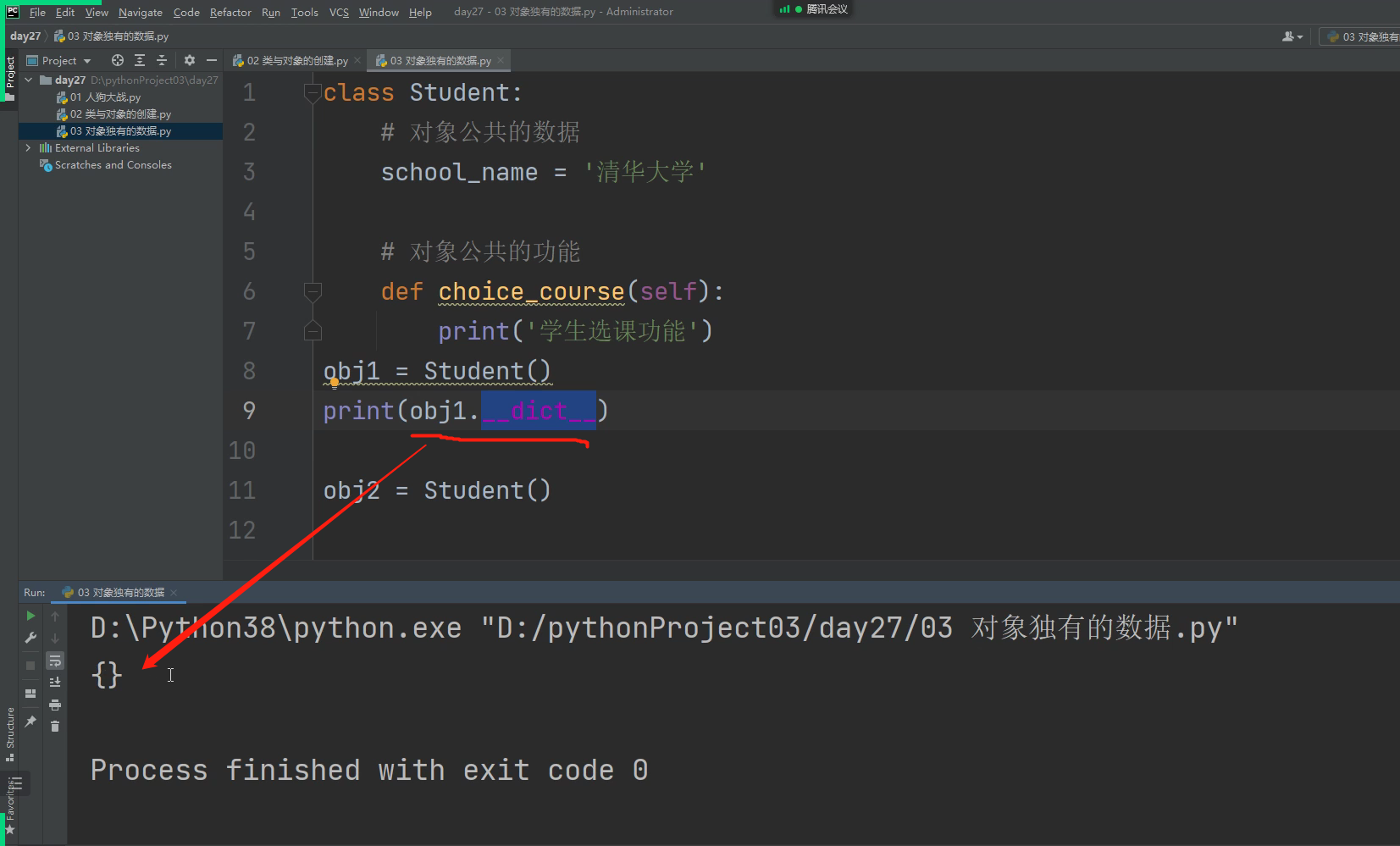Collapse the day27 folder node

(29, 80)
